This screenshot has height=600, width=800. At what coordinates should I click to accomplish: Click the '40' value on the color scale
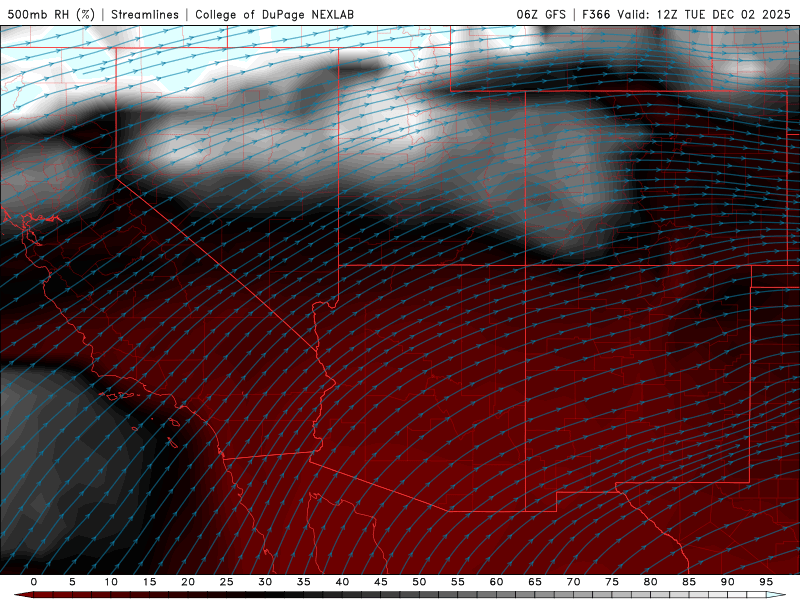tap(342, 582)
